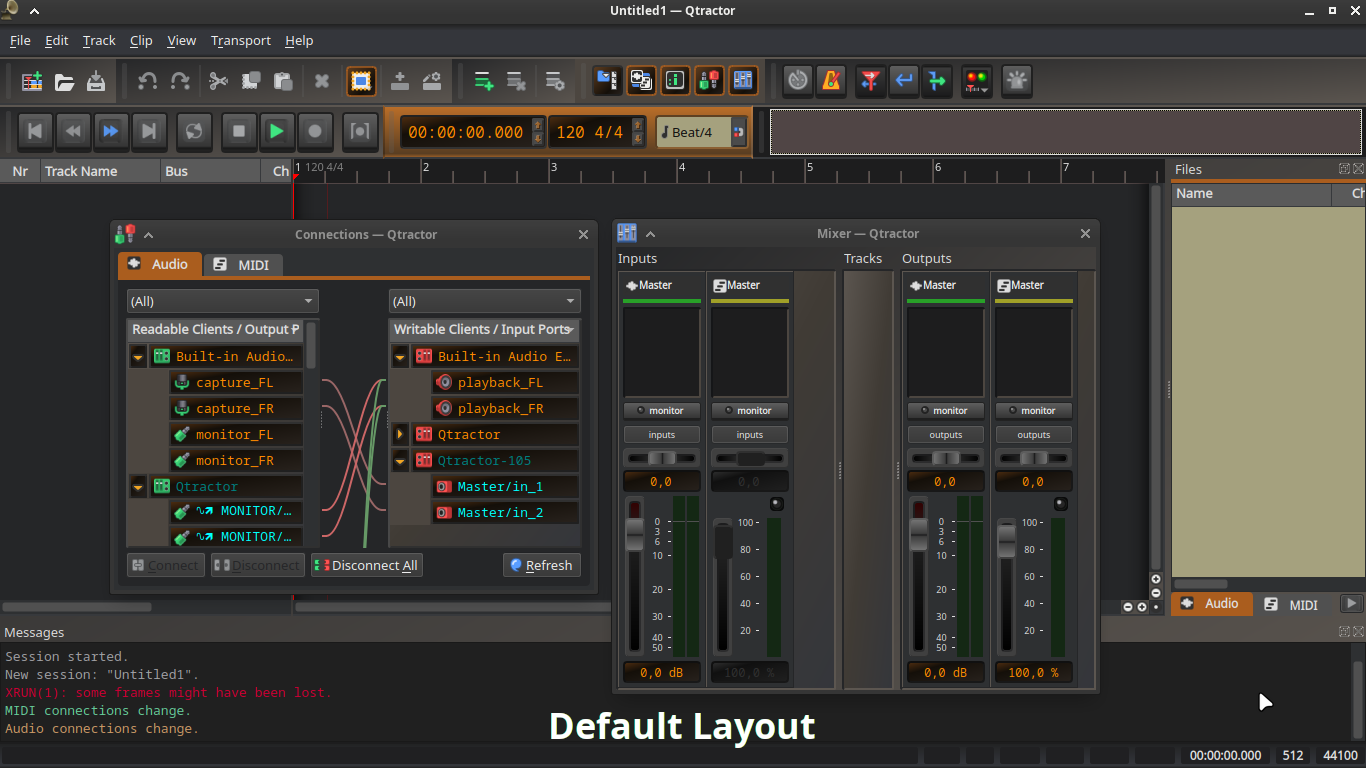Toggle the Connections window icon
This screenshot has width=1366, height=768.
tap(709, 81)
